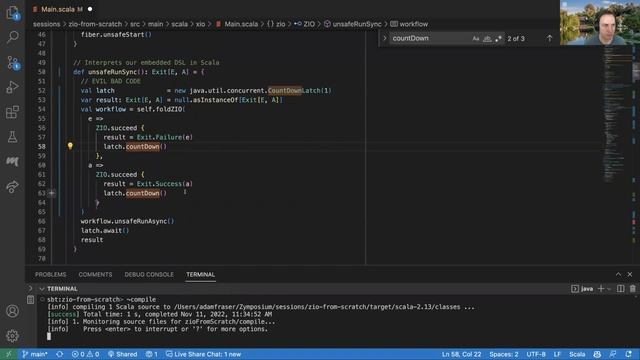Switch to the Comments panel tab
Screen dimensions: 640x360
point(96,274)
